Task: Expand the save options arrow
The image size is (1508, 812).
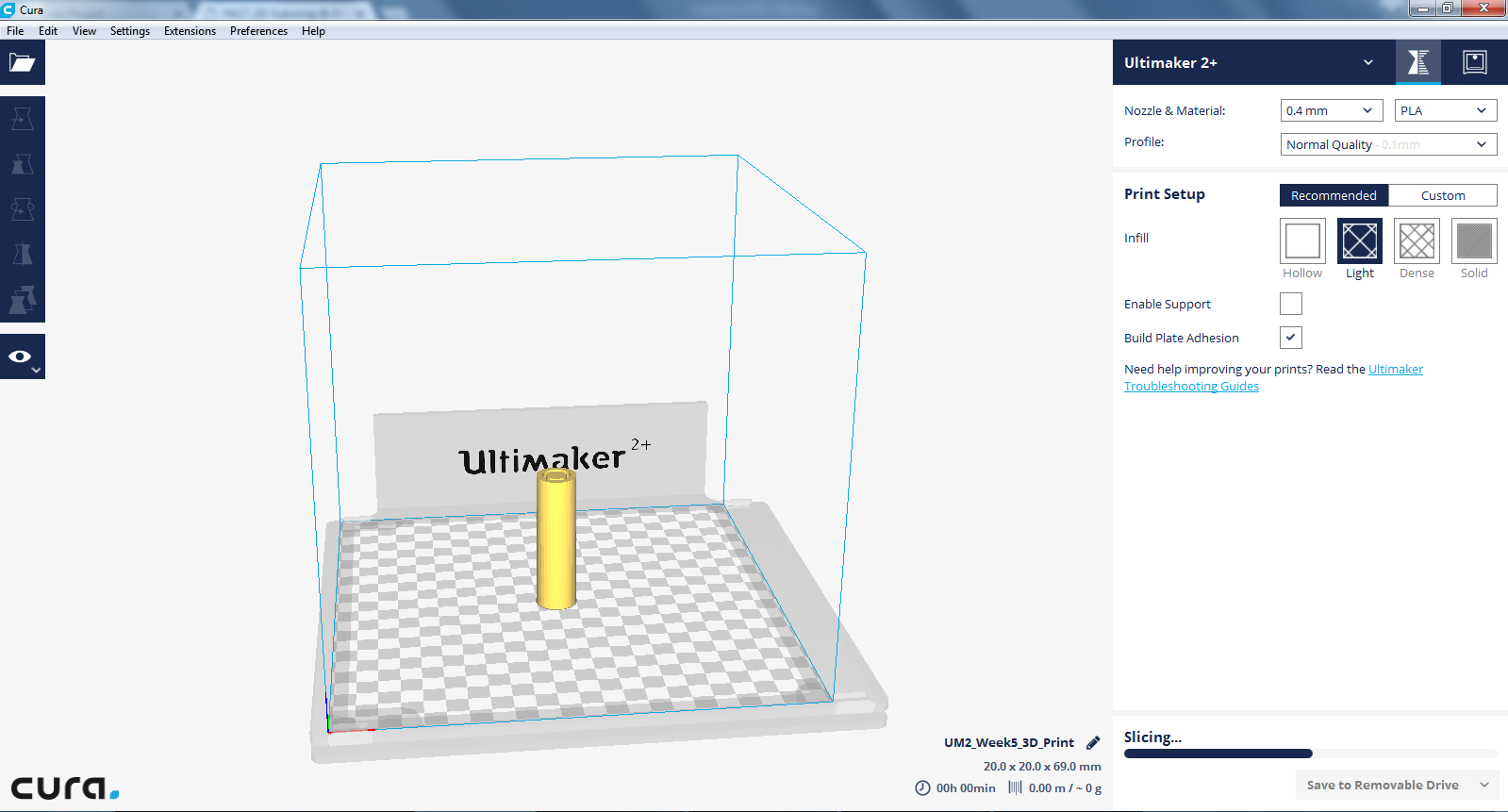Action: pyautogui.click(x=1484, y=785)
